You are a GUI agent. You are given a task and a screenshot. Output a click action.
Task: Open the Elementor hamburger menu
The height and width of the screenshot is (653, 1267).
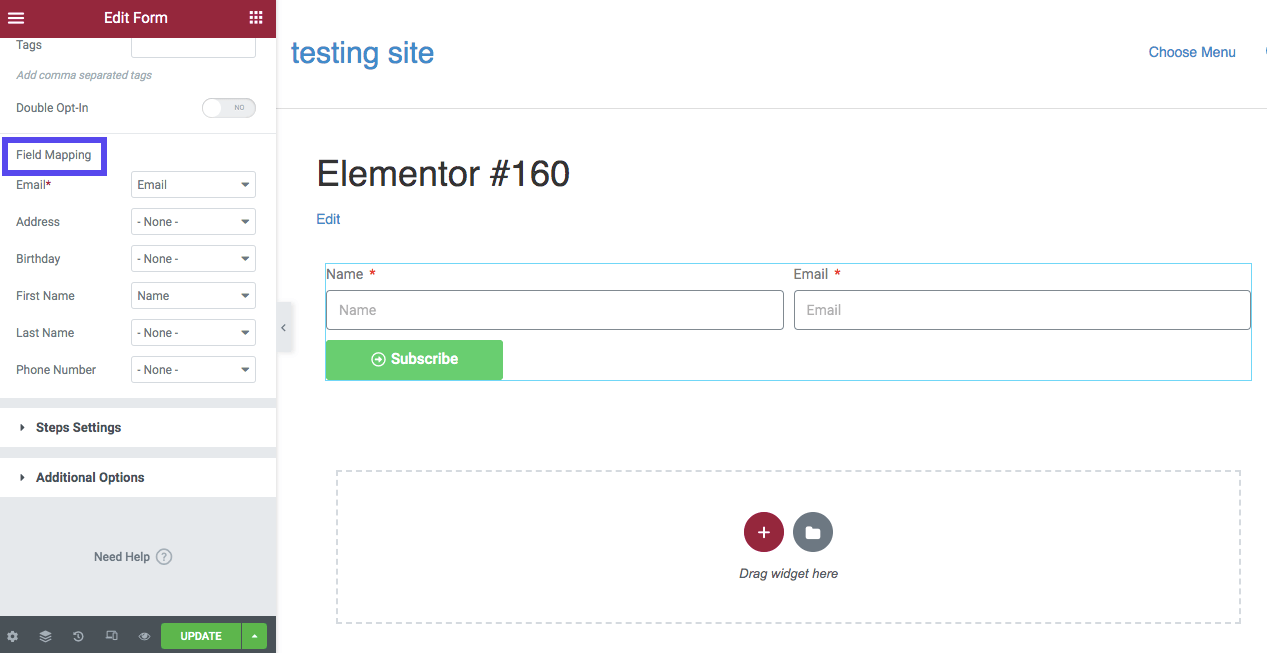[15, 18]
